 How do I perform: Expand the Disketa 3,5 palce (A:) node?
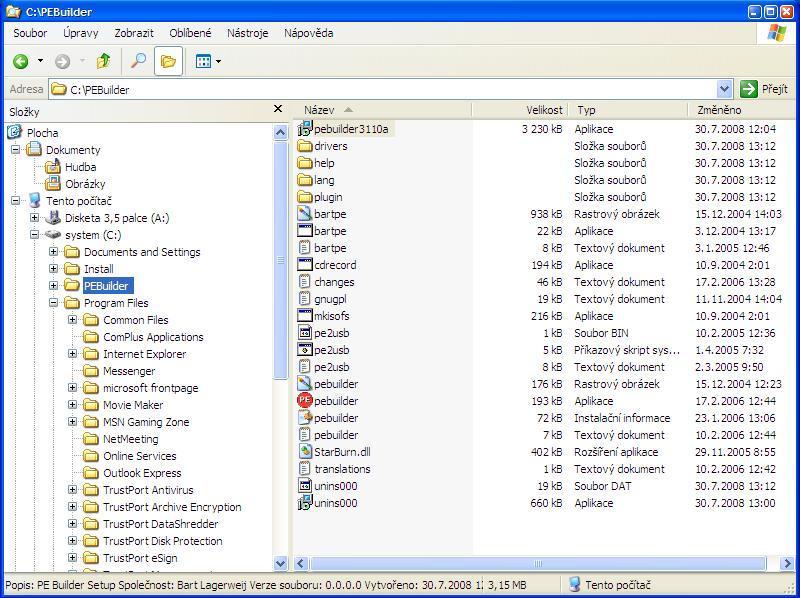coord(34,218)
